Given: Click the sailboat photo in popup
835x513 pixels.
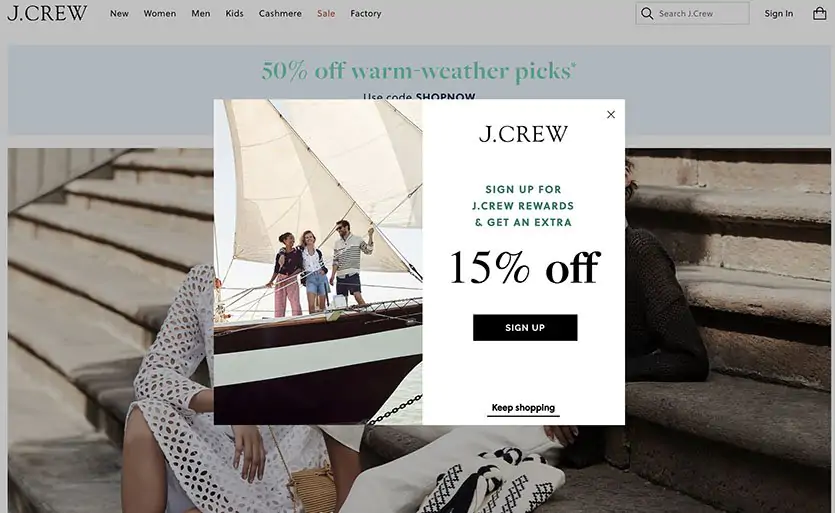Looking at the screenshot, I should click(x=318, y=262).
